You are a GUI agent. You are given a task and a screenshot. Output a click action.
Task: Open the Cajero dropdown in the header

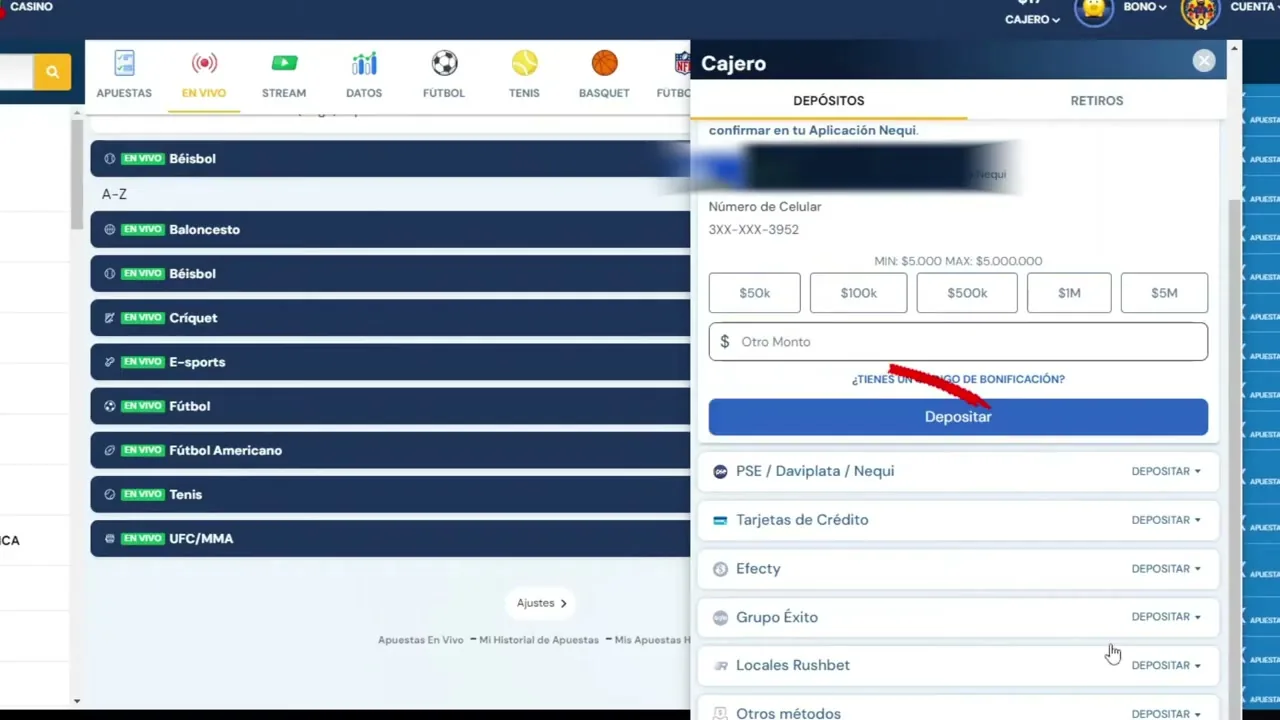[1032, 19]
